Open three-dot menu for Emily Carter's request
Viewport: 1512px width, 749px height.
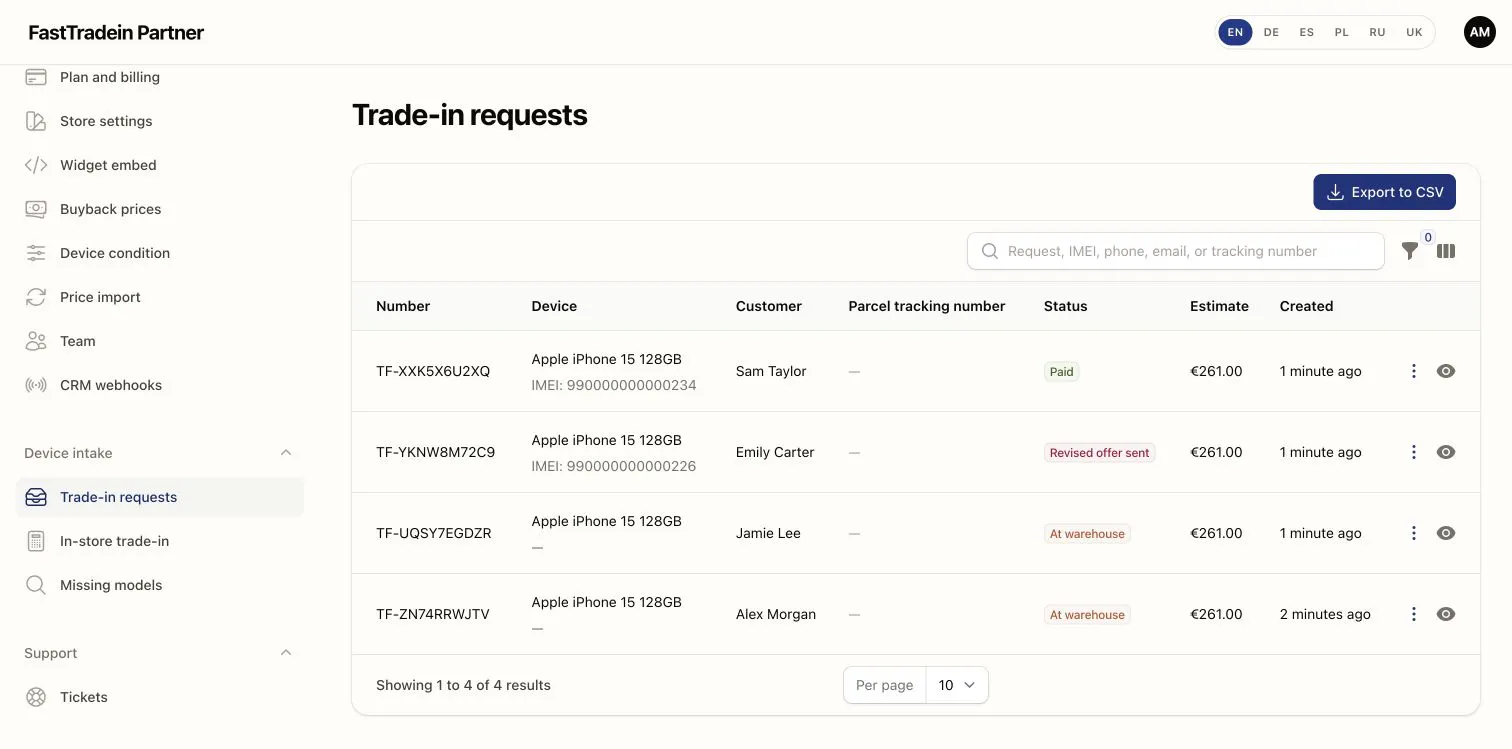point(1414,452)
